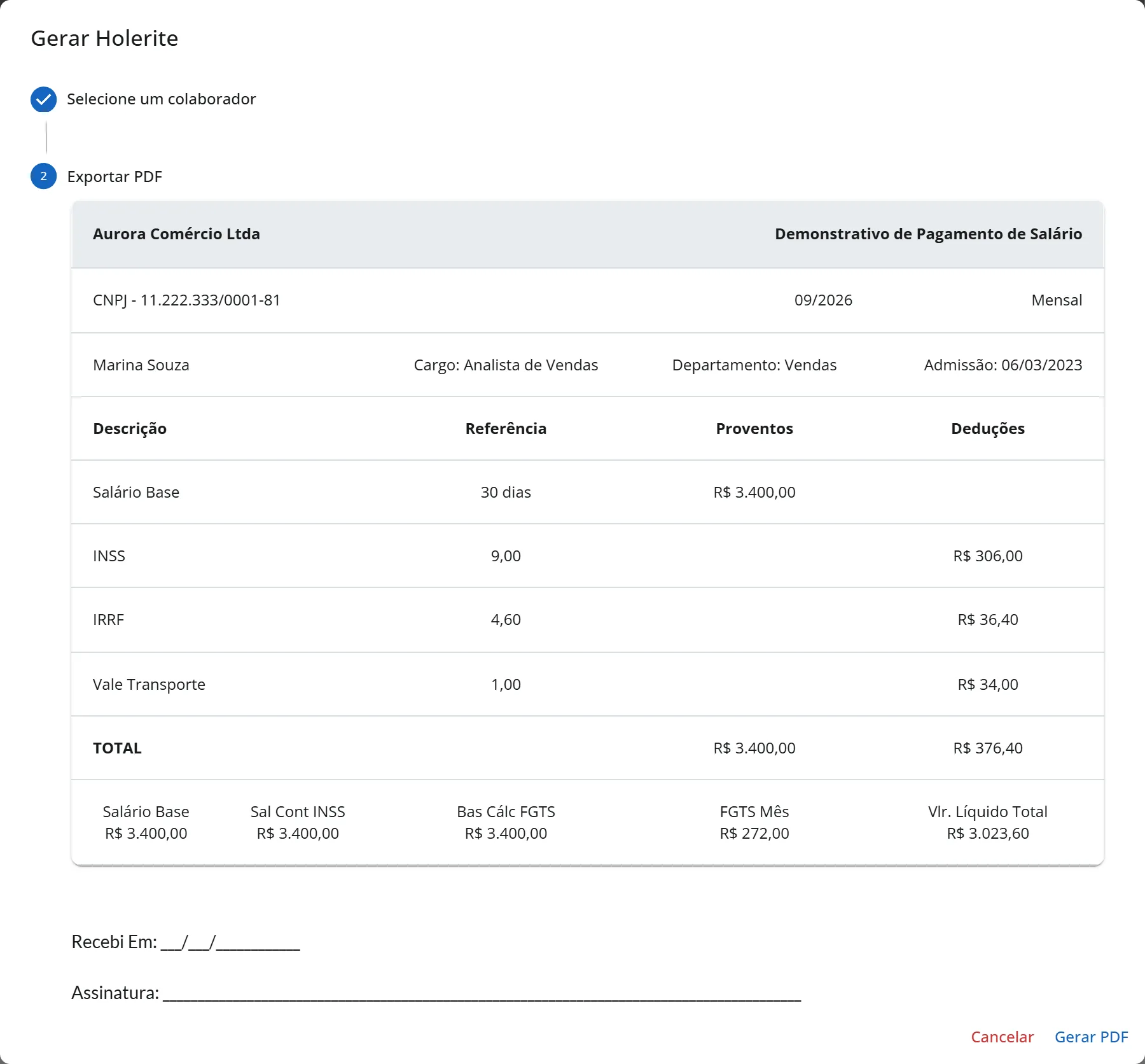Click the 'Proventos' column header
The height and width of the screenshot is (1064, 1145).
point(754,429)
